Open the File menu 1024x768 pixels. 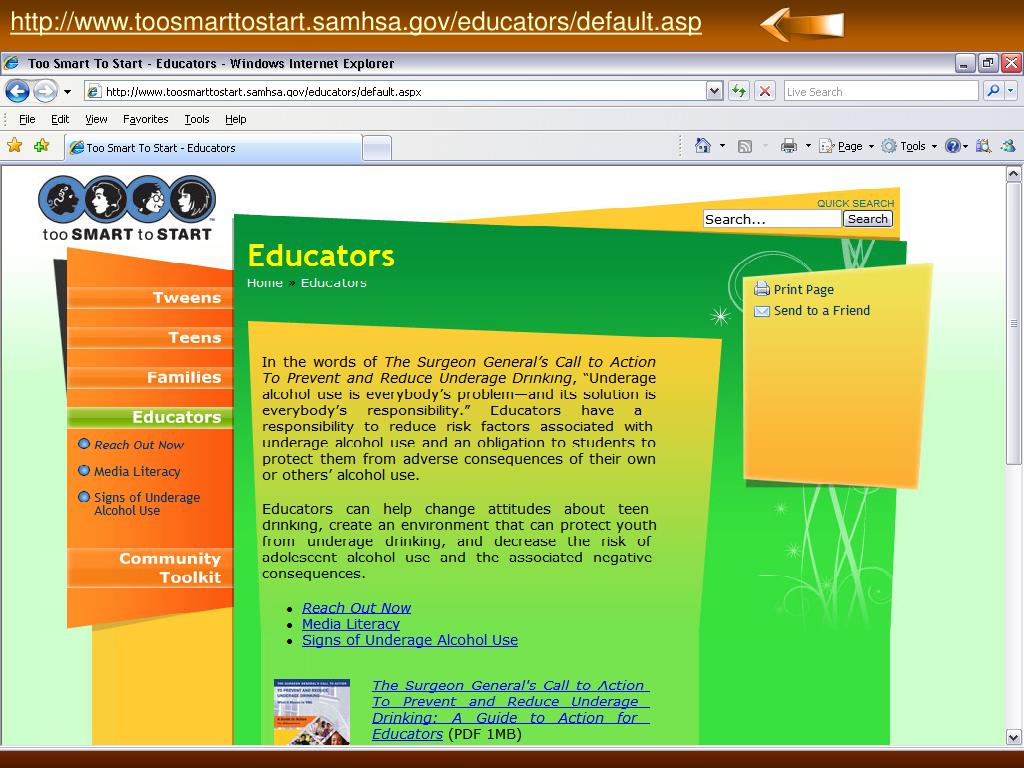tap(27, 119)
